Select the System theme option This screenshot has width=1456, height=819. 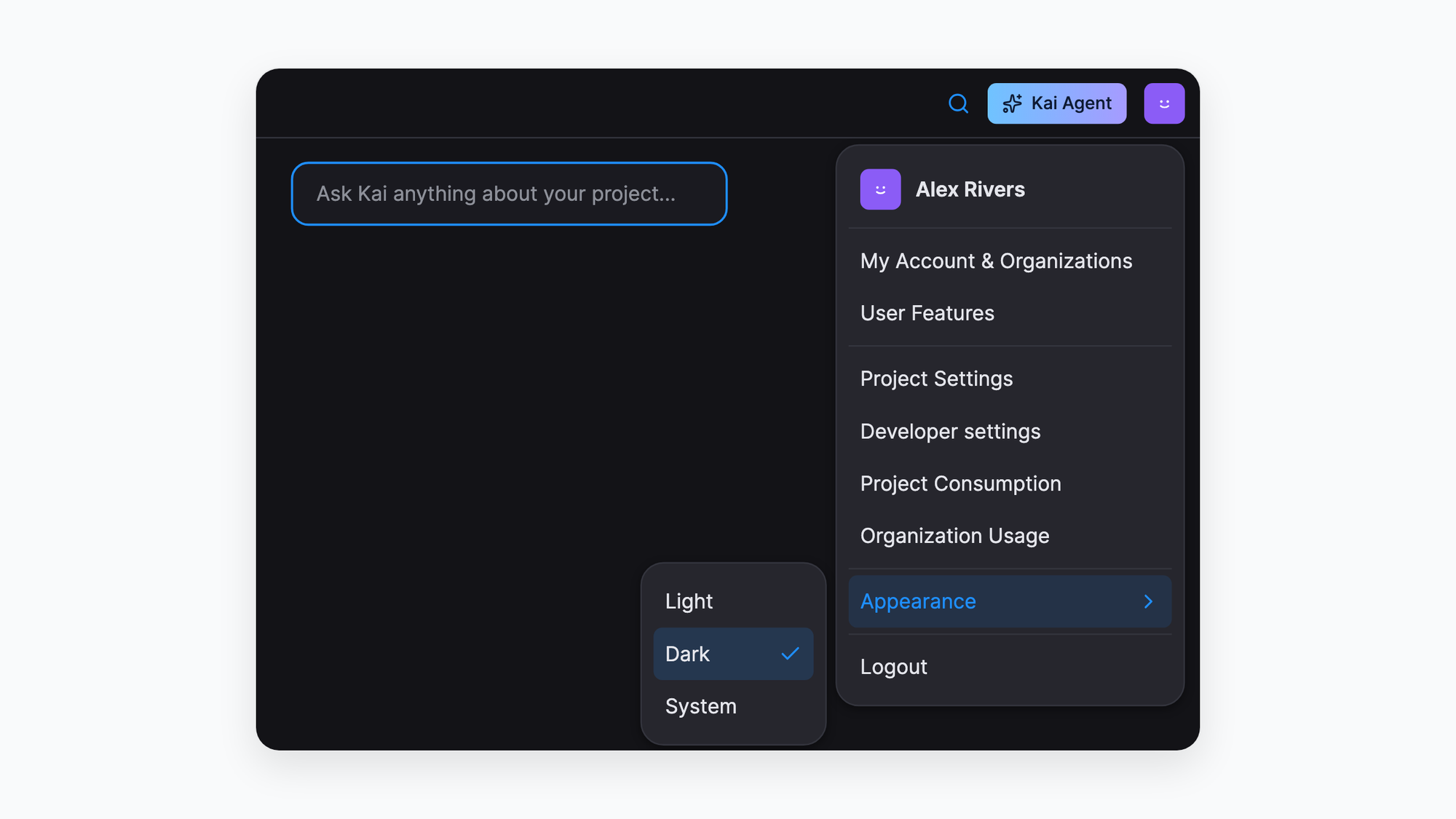click(733, 706)
